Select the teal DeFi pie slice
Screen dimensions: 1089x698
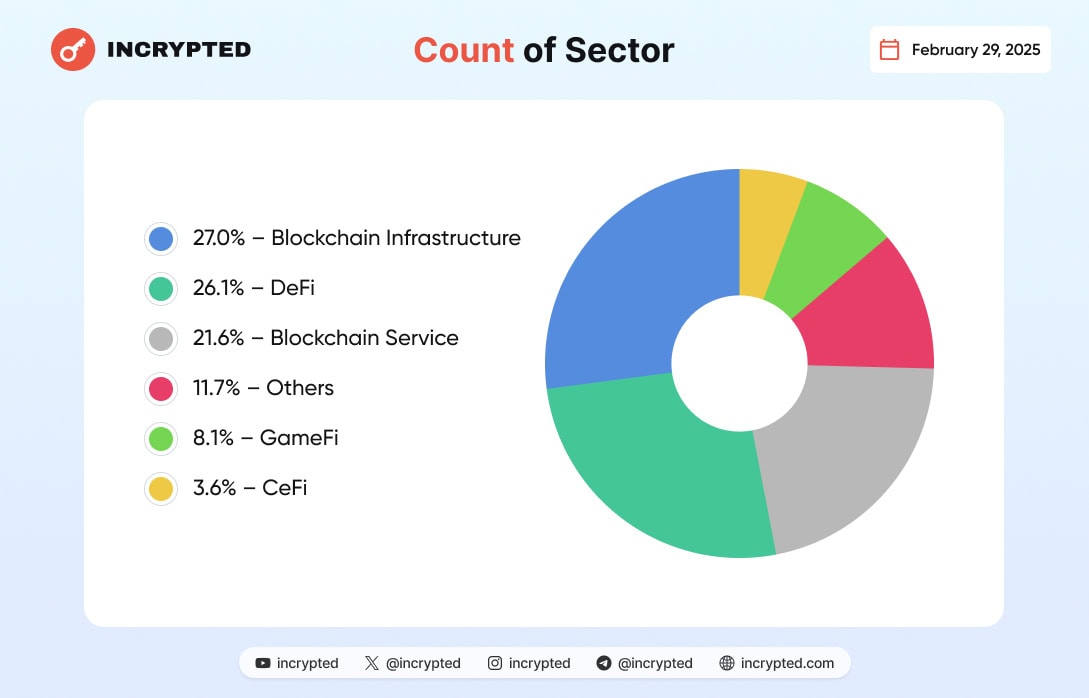click(650, 470)
